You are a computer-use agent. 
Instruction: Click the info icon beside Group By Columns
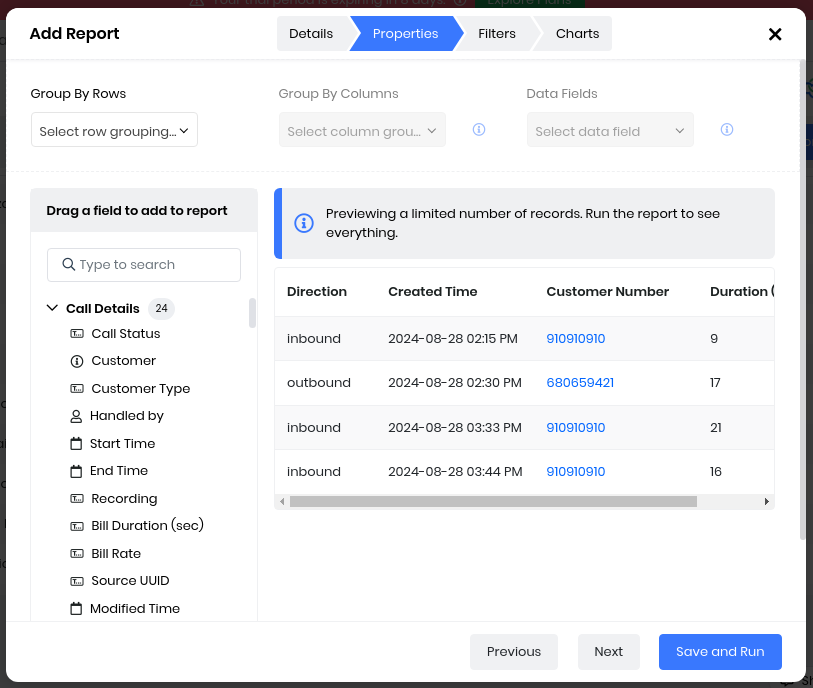[x=479, y=130]
